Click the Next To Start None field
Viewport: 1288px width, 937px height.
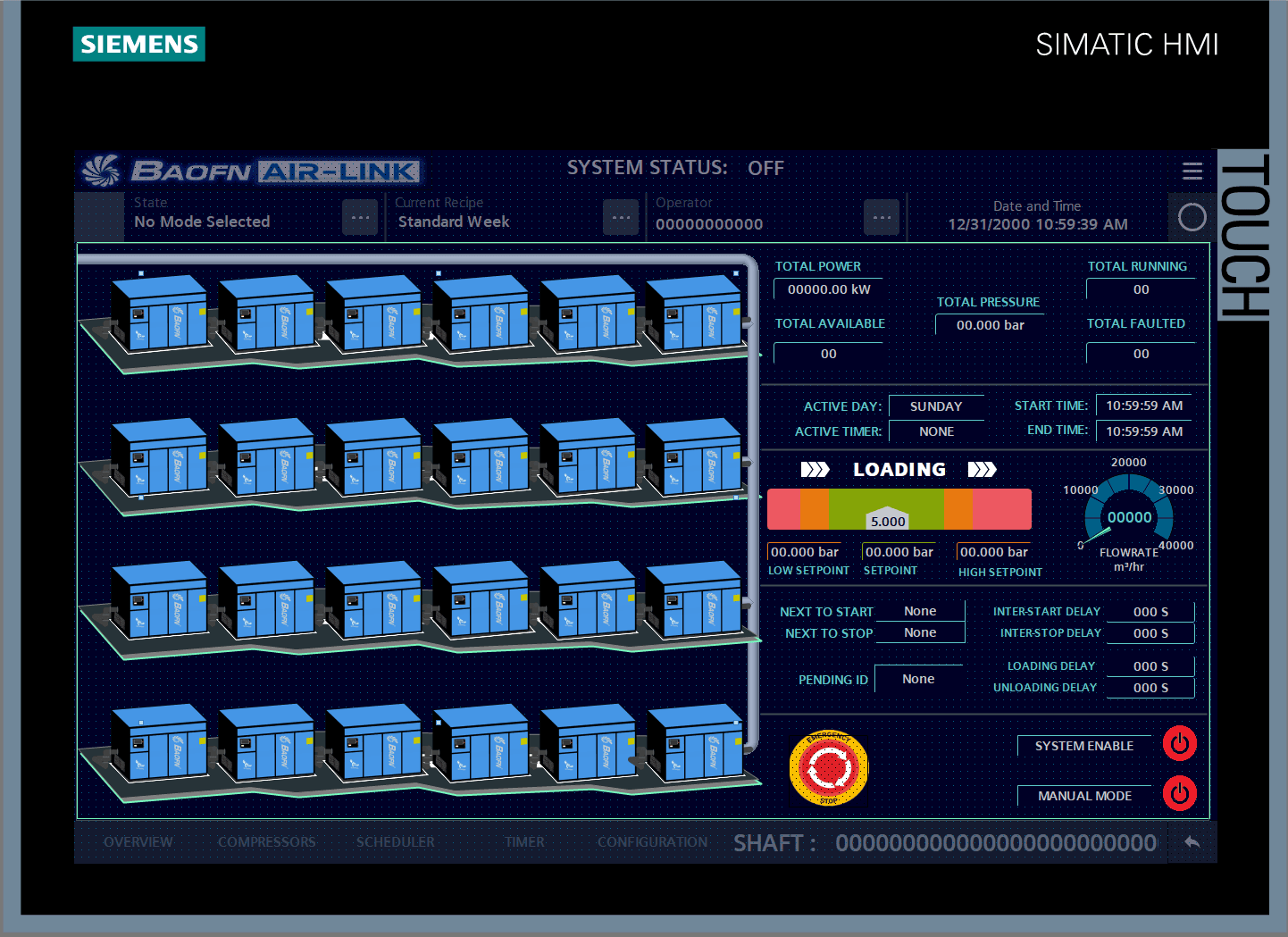tap(920, 611)
